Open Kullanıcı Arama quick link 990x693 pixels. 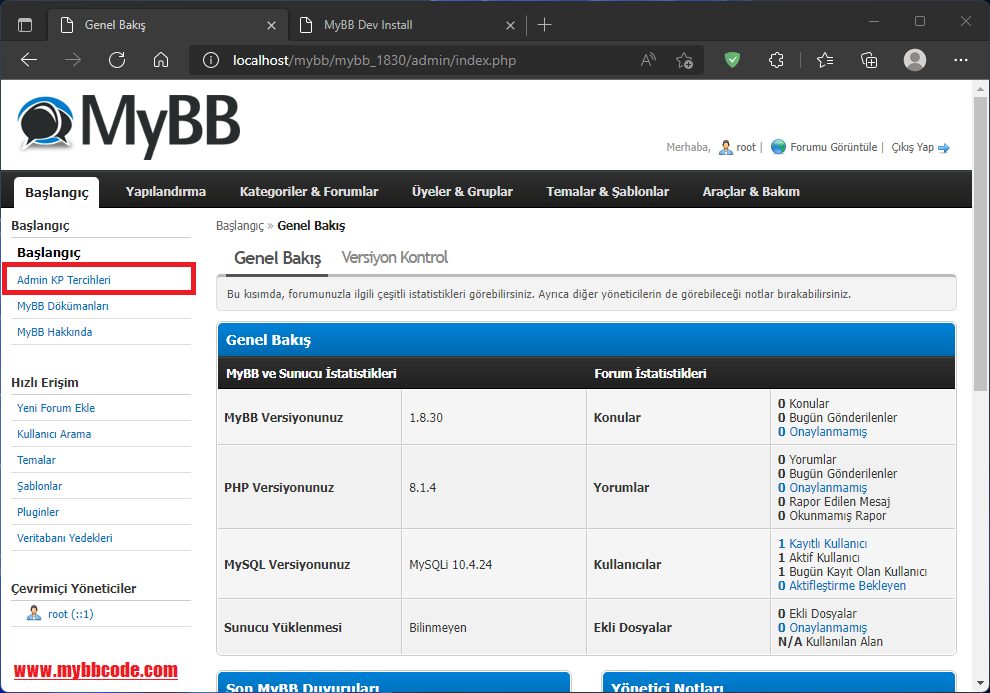point(54,434)
